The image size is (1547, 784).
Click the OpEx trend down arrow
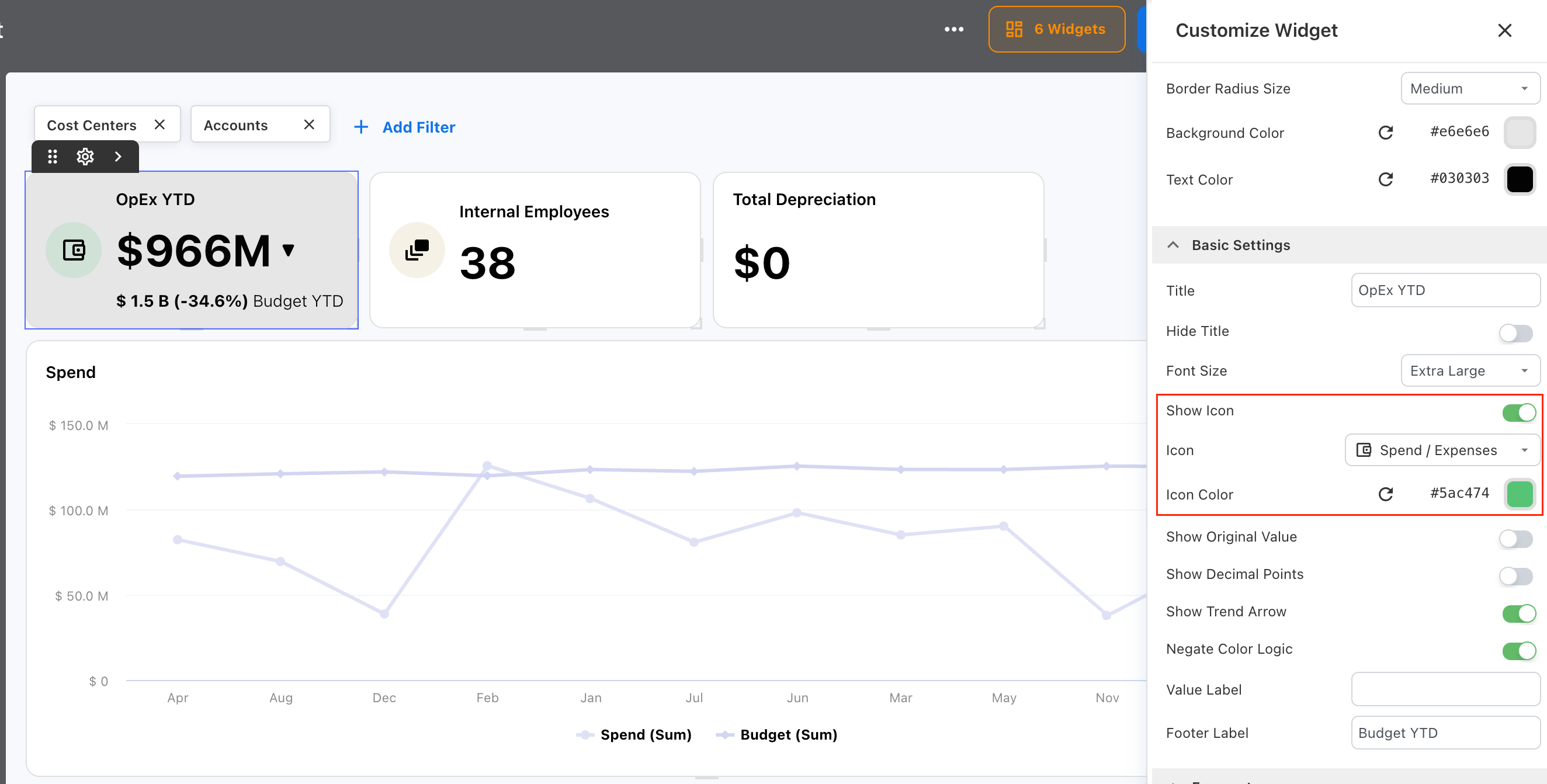pyautogui.click(x=288, y=249)
